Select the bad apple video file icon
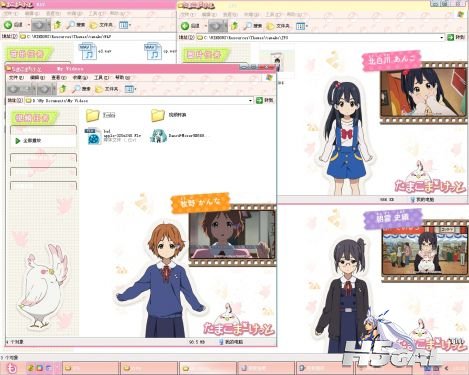The width and height of the screenshot is (469, 375). tap(93, 136)
